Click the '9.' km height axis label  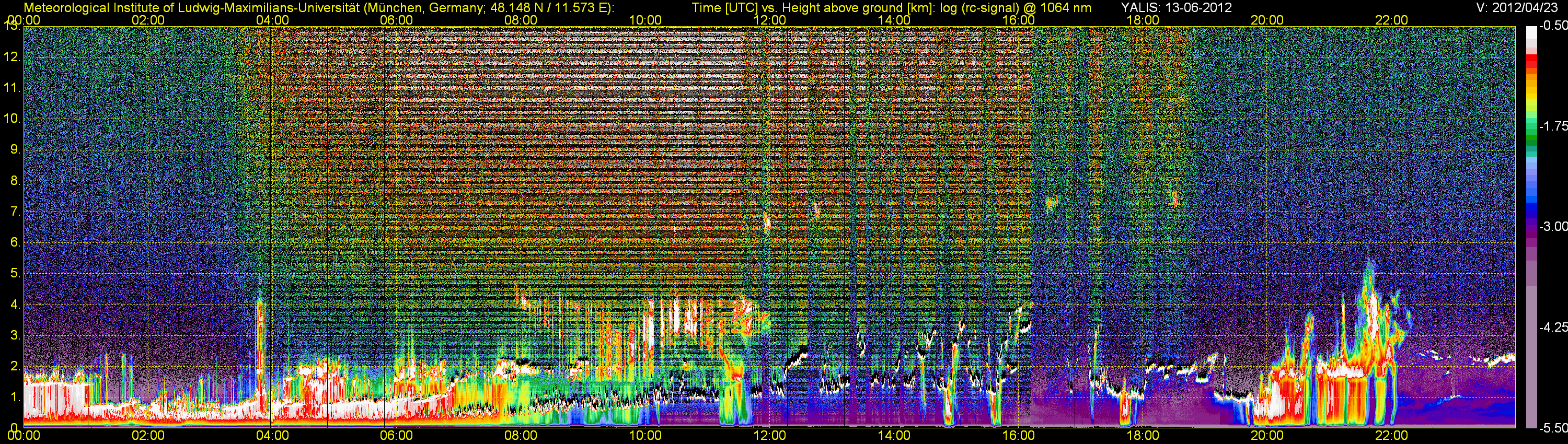(15, 149)
